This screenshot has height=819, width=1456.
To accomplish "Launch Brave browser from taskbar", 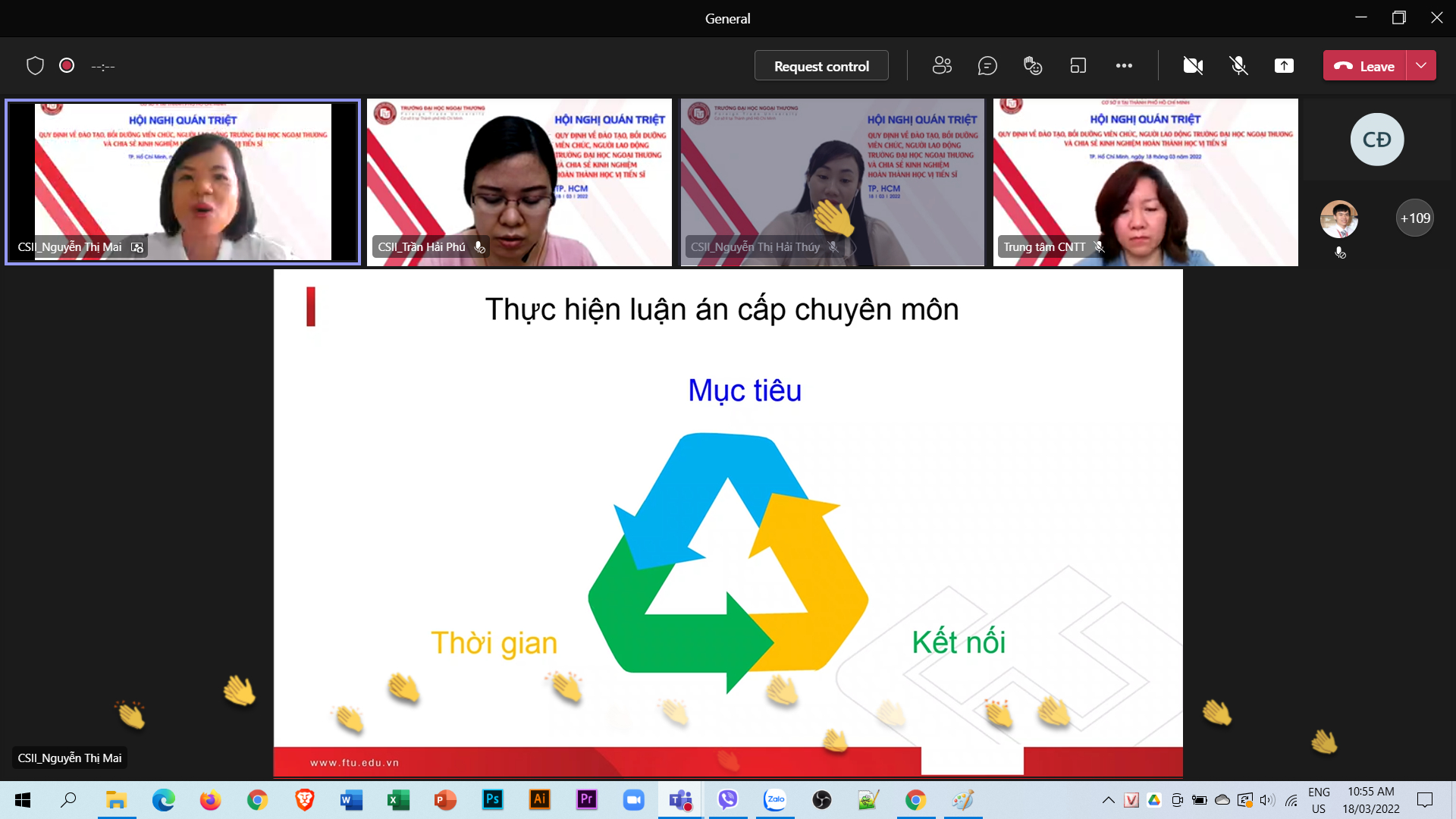I will pyautogui.click(x=304, y=800).
